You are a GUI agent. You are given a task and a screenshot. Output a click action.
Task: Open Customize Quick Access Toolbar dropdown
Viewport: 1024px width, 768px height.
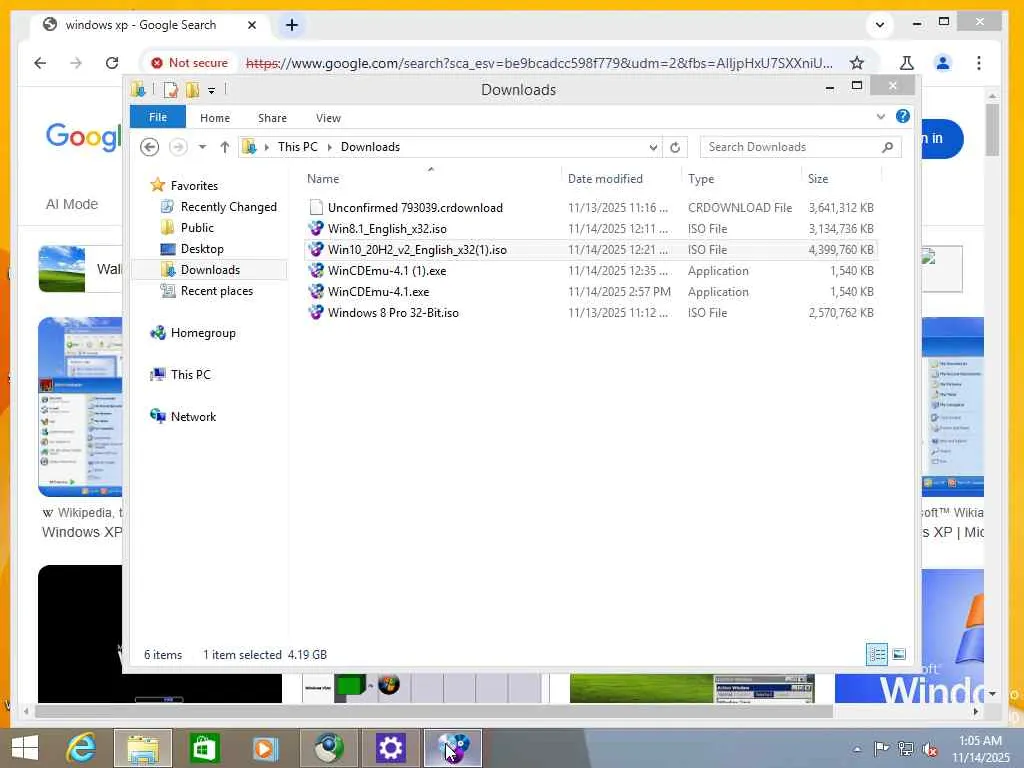point(212,90)
